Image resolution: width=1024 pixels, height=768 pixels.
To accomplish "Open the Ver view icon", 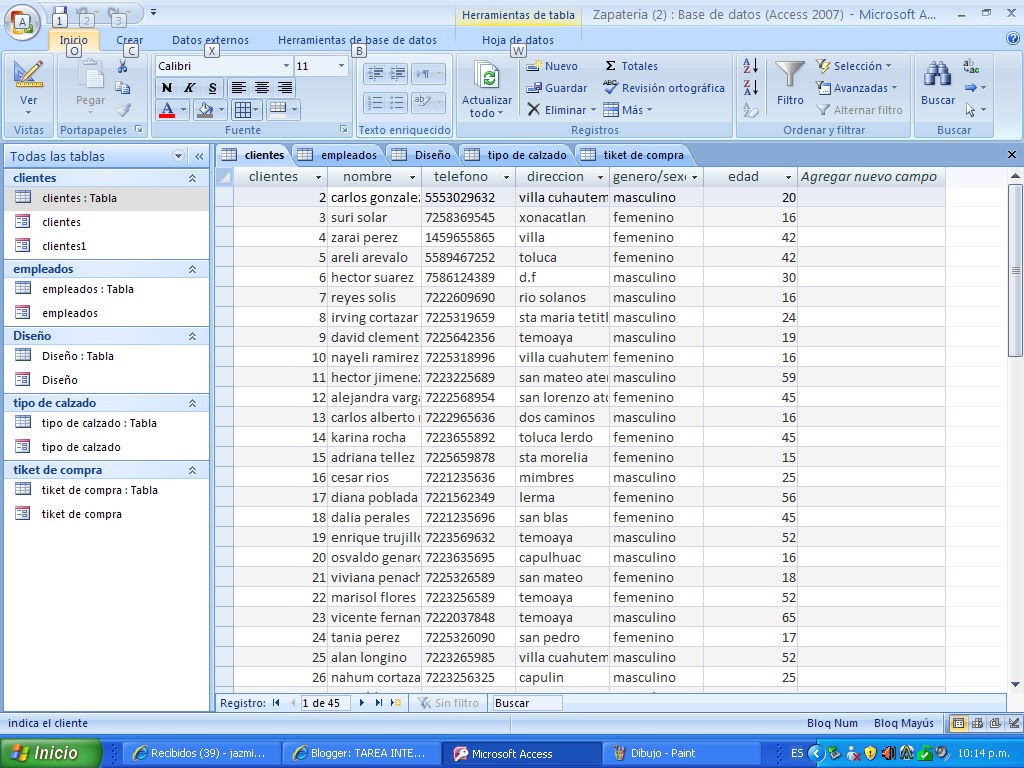I will (28, 74).
